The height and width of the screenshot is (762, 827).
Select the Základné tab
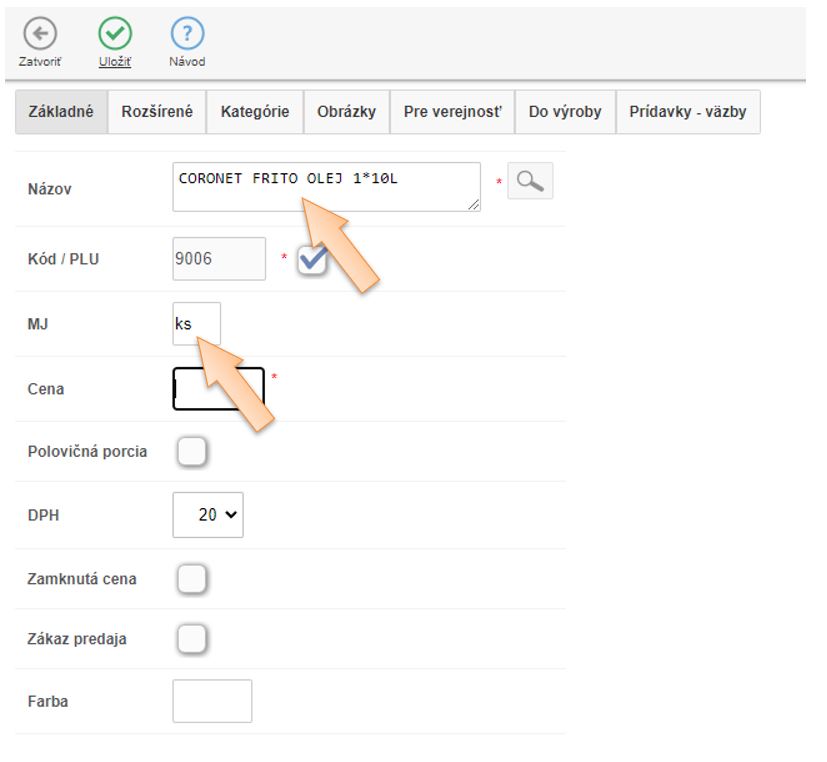point(61,112)
